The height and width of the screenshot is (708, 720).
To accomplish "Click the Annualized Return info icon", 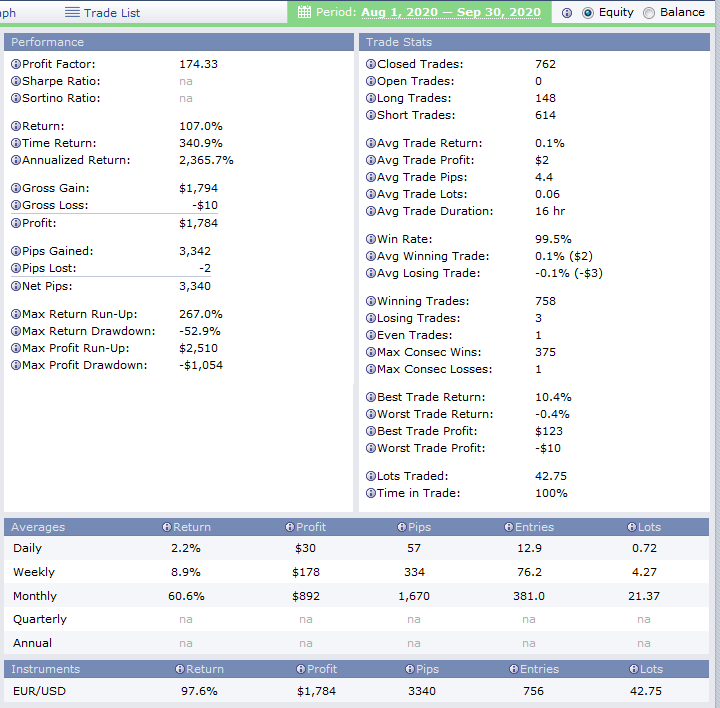I will (16, 160).
